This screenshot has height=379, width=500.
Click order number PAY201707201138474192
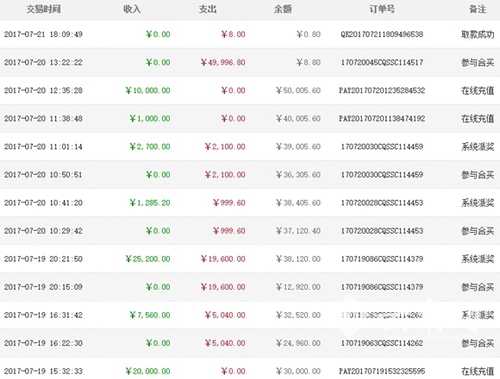[x=382, y=118]
